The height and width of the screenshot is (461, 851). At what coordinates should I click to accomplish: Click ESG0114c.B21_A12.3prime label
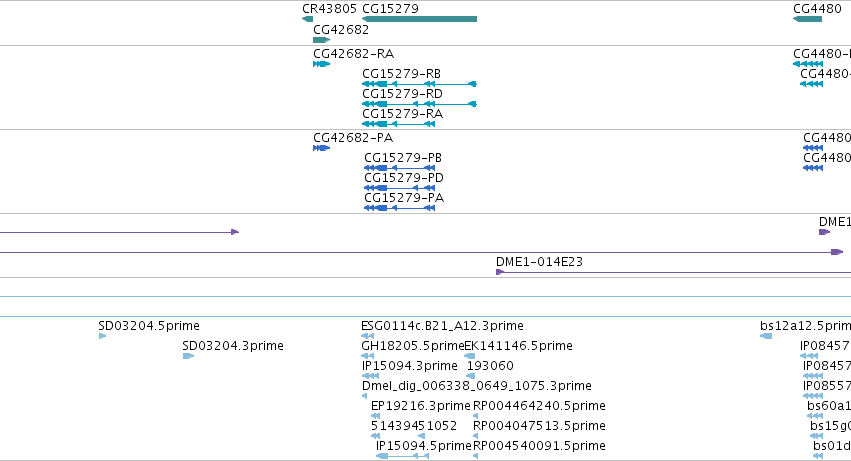(x=442, y=326)
